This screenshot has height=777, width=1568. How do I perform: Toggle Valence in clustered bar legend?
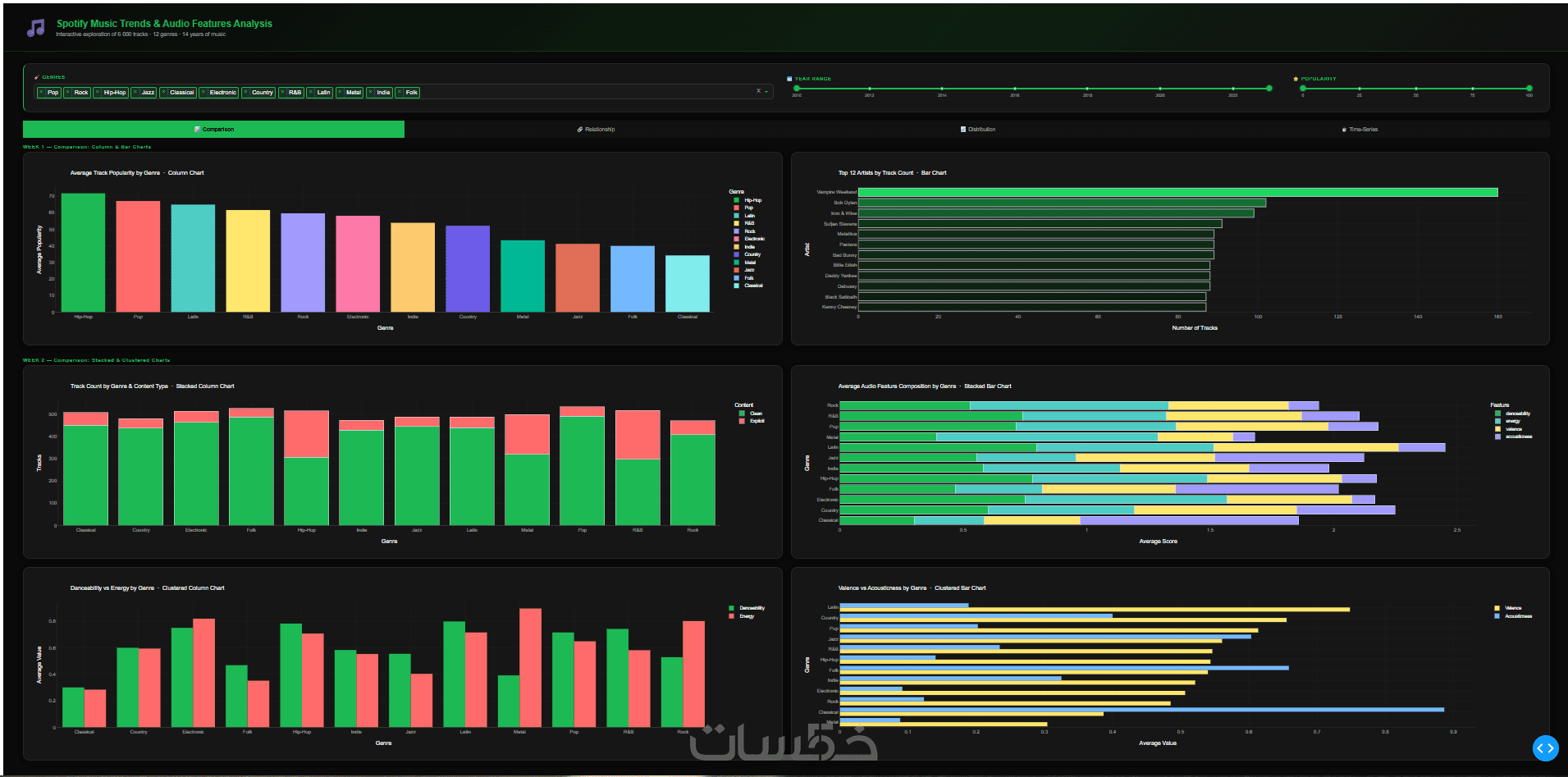point(1508,608)
